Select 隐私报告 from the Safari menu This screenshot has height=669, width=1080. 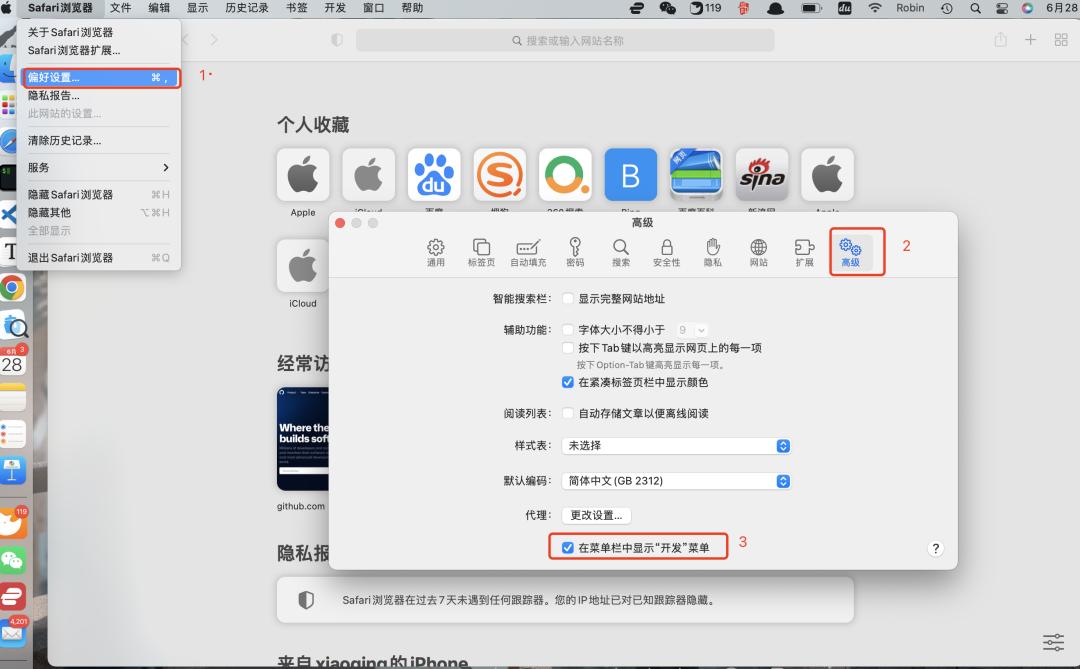click(55, 95)
